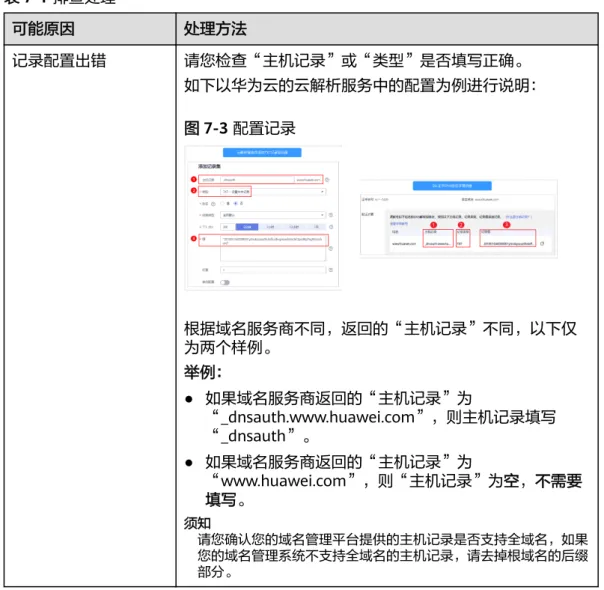
Task: Click line starting "请您检查“主机记录”"
Action: click(354, 60)
